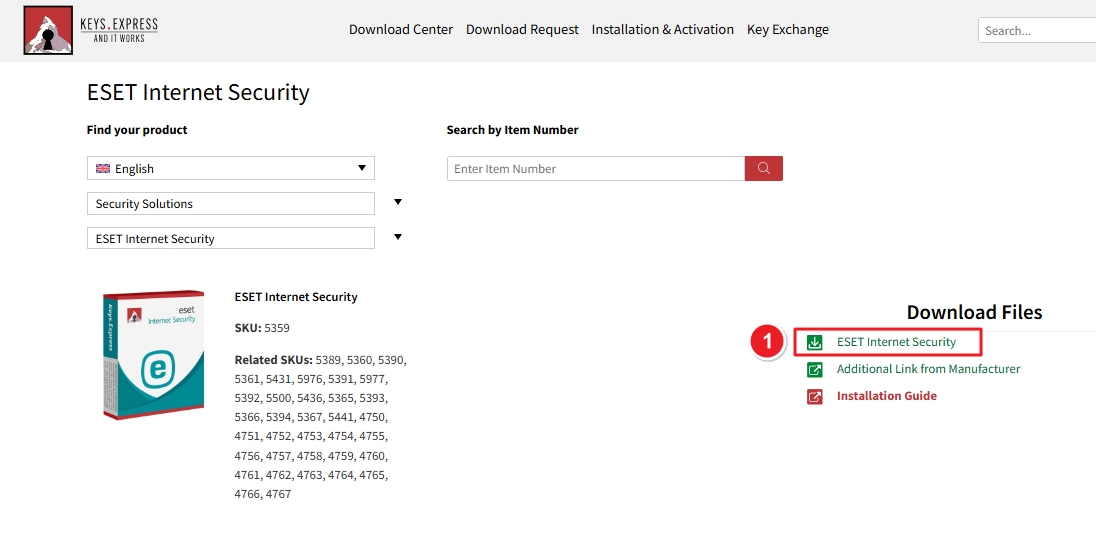1096x548 pixels.
Task: Open the ESET Internet Security product dropdown
Action: coord(230,239)
